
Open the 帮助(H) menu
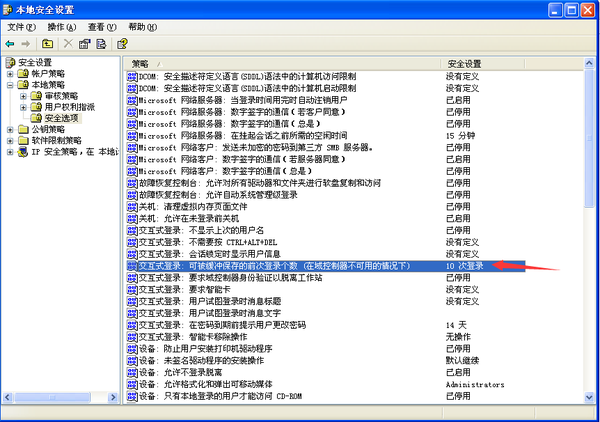coord(142,27)
